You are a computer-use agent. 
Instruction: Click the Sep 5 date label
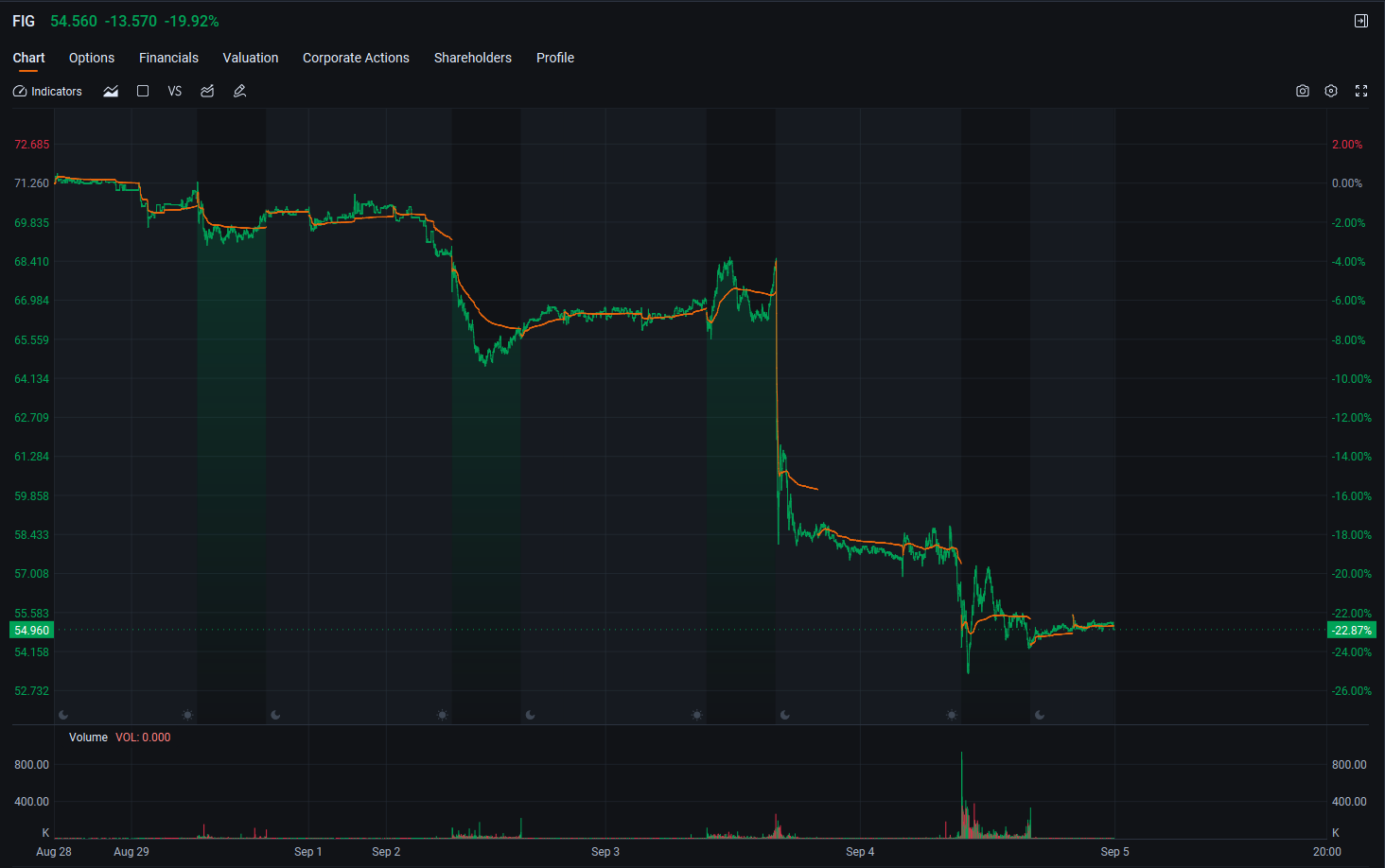(1114, 852)
